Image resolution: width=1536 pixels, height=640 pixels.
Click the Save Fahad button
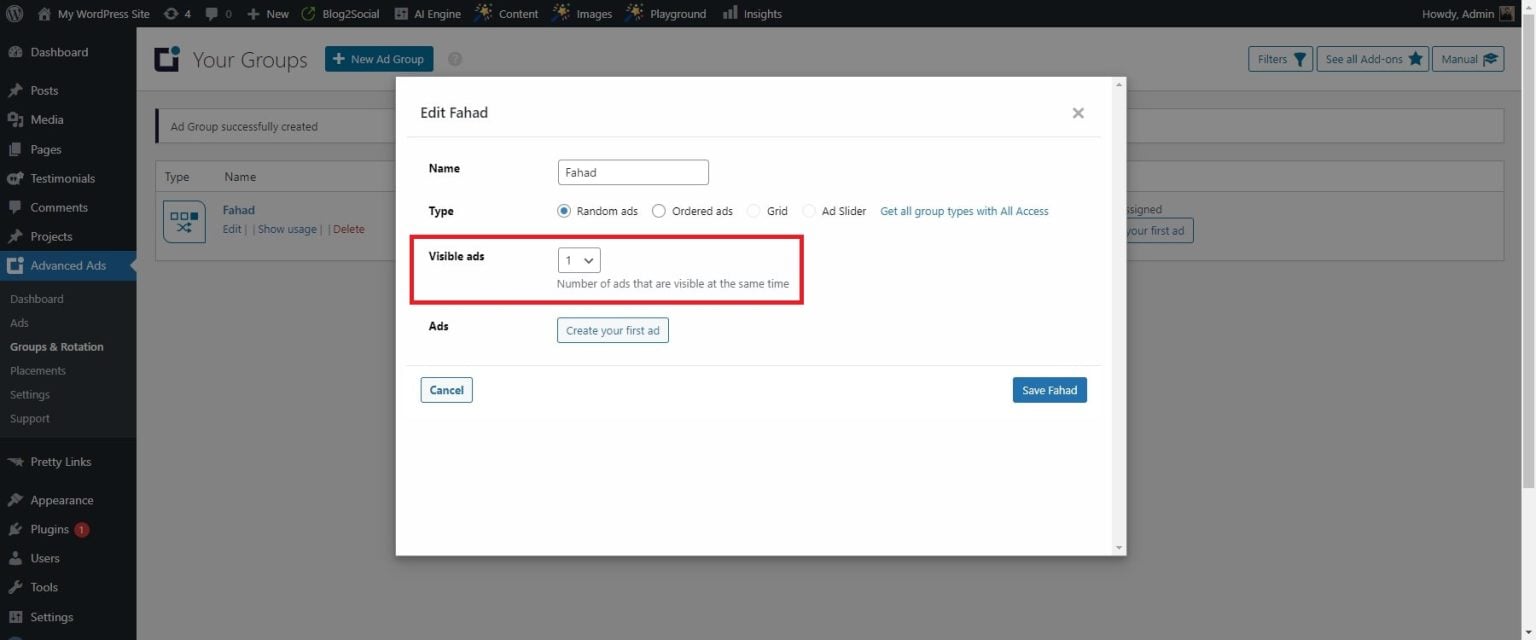1049,389
